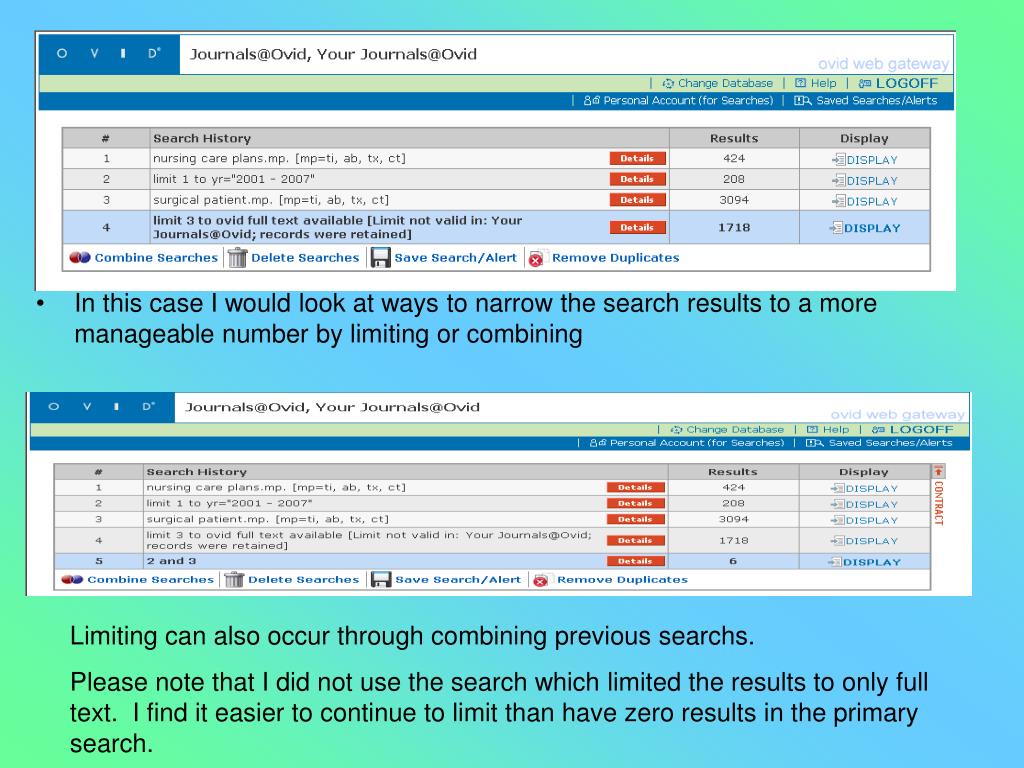Image resolution: width=1024 pixels, height=768 pixels.
Task: Display the 1718 results in top screenshot
Action: point(865,228)
